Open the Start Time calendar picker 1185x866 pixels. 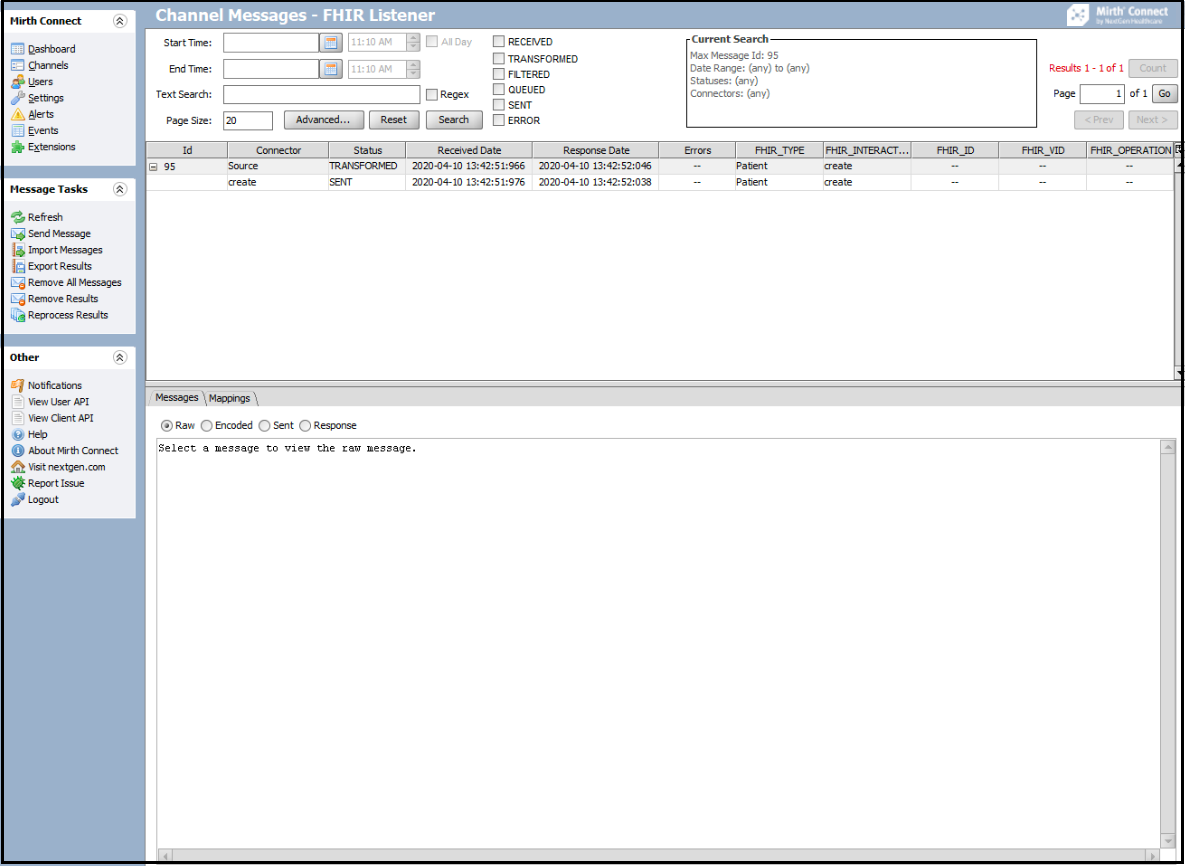coord(331,43)
